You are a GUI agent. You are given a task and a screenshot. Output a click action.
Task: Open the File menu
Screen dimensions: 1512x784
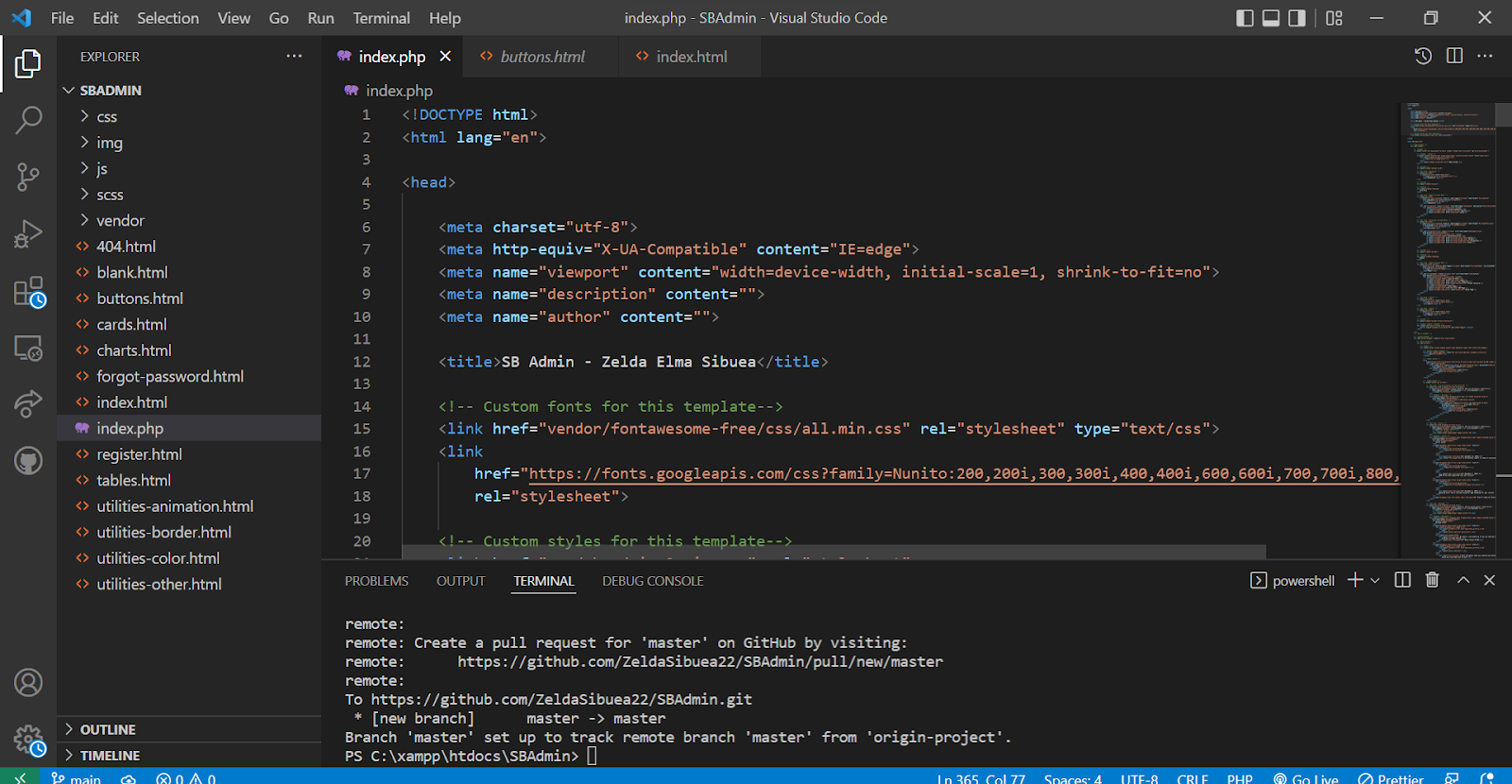point(62,18)
